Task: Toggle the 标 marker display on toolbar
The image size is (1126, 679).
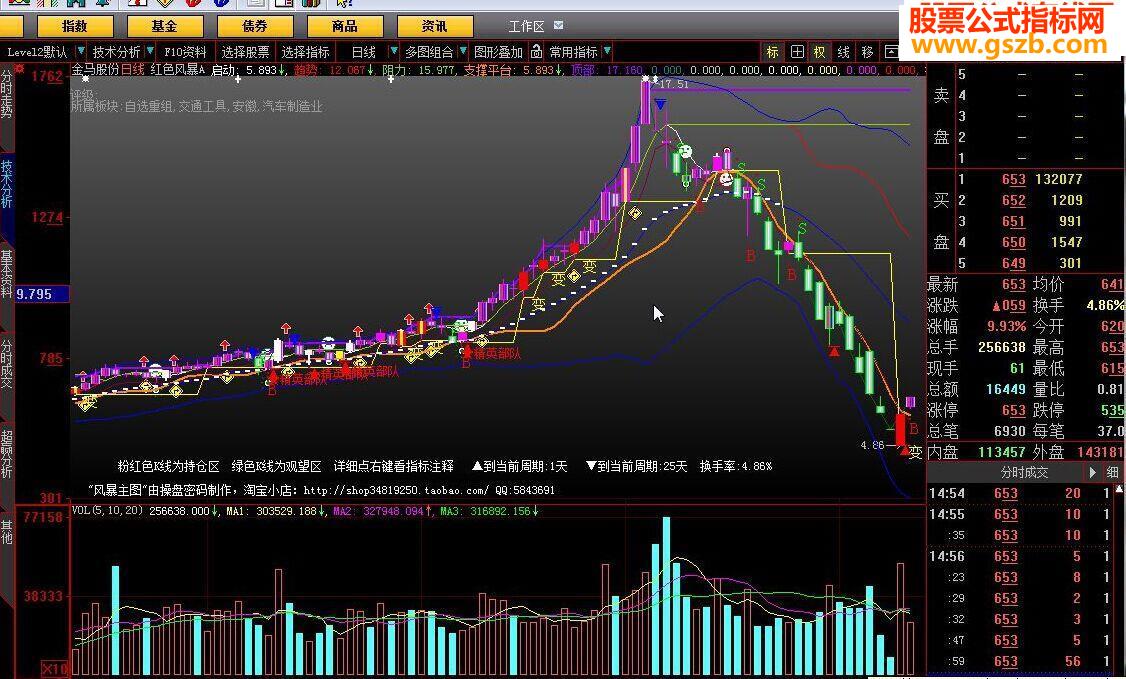Action: (x=772, y=52)
